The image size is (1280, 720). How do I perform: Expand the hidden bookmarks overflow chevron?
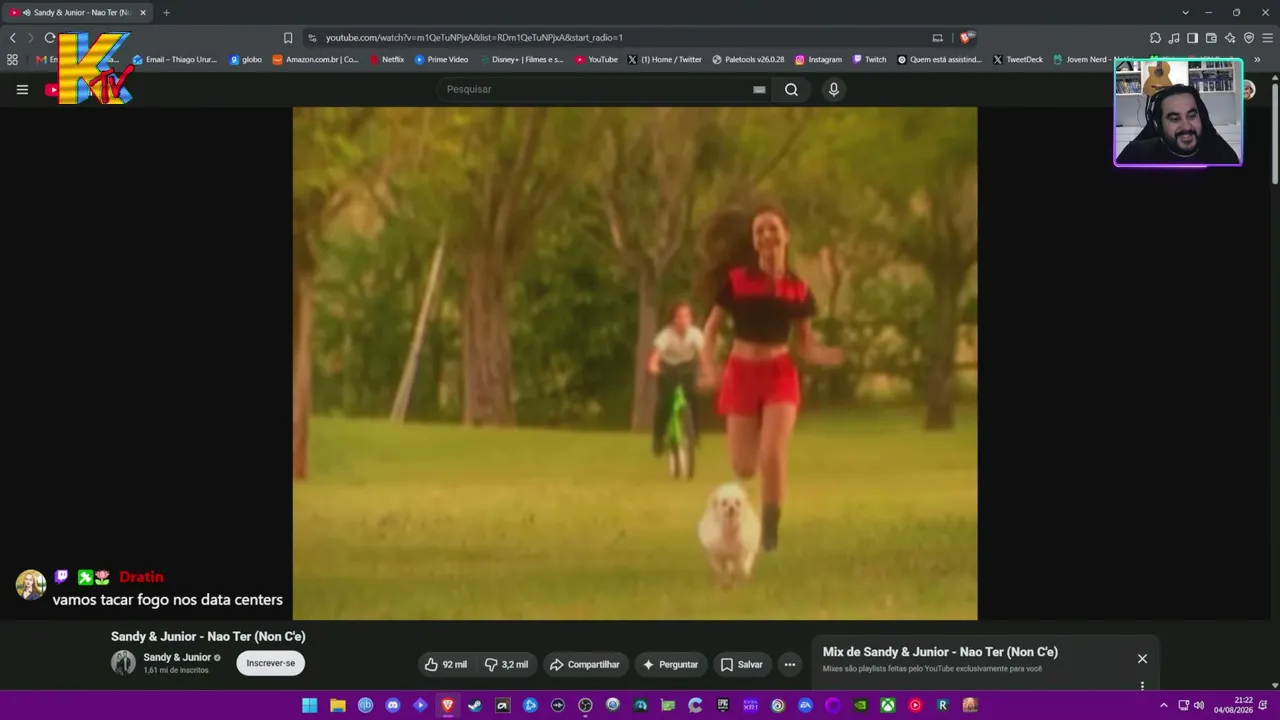pos(1257,60)
